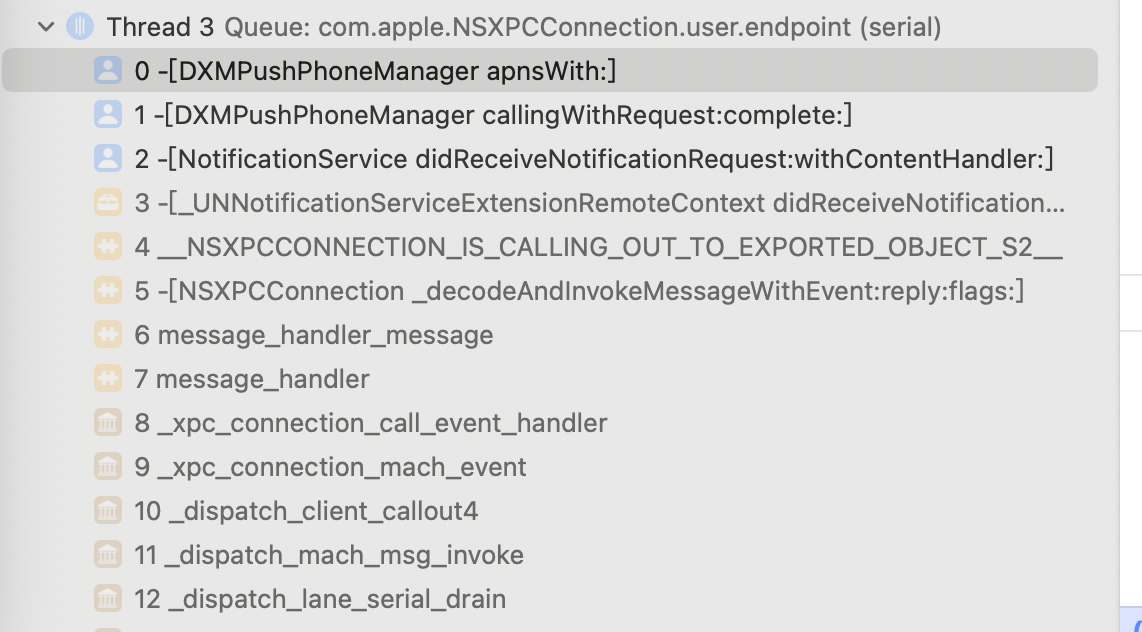This screenshot has height=632, width=1142.
Task: Jump to frame 10 _dispatch_client_callout4
Action: (x=306, y=511)
